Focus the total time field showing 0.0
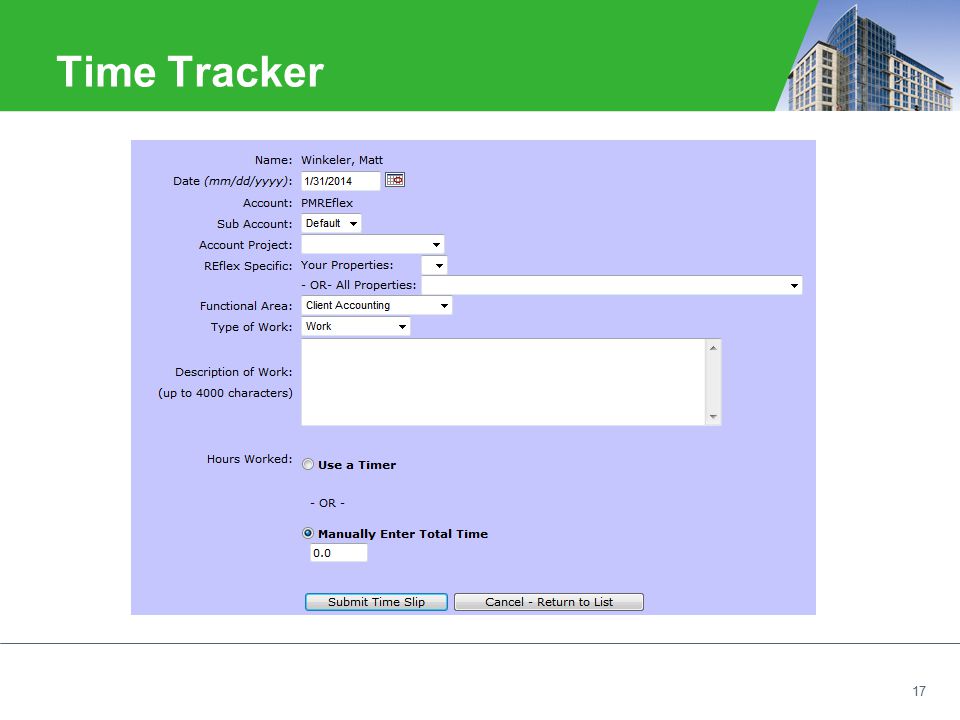 tap(339, 553)
